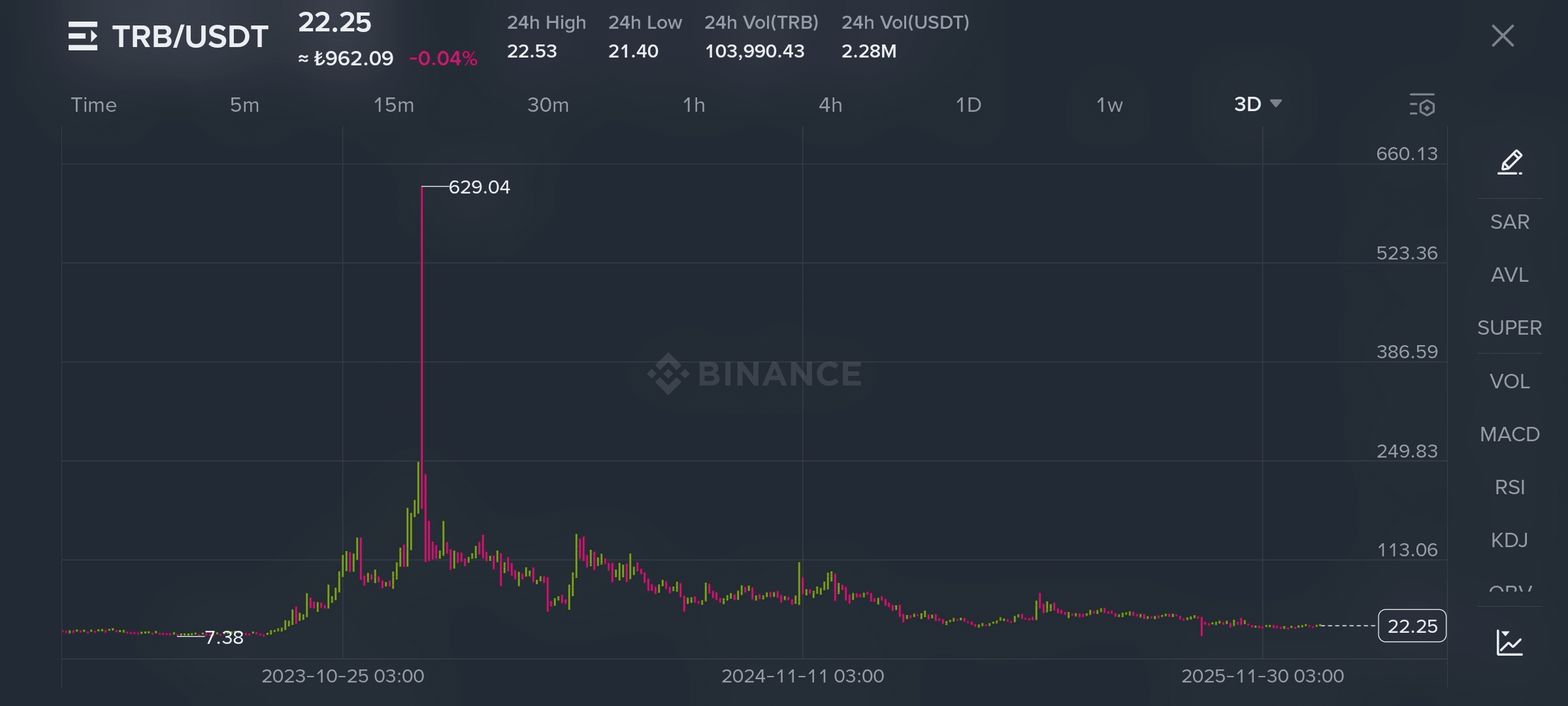Choose the Time line chart view
This screenshot has width=1568, height=706.
coord(94,105)
